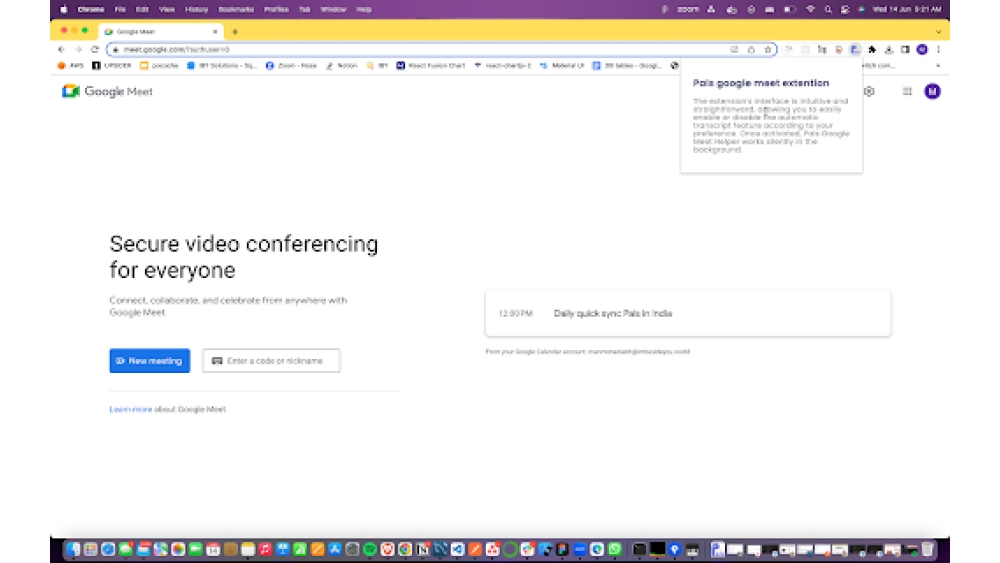Open the Zoom bookmark
This screenshot has width=1000, height=563.
[x=291, y=65]
